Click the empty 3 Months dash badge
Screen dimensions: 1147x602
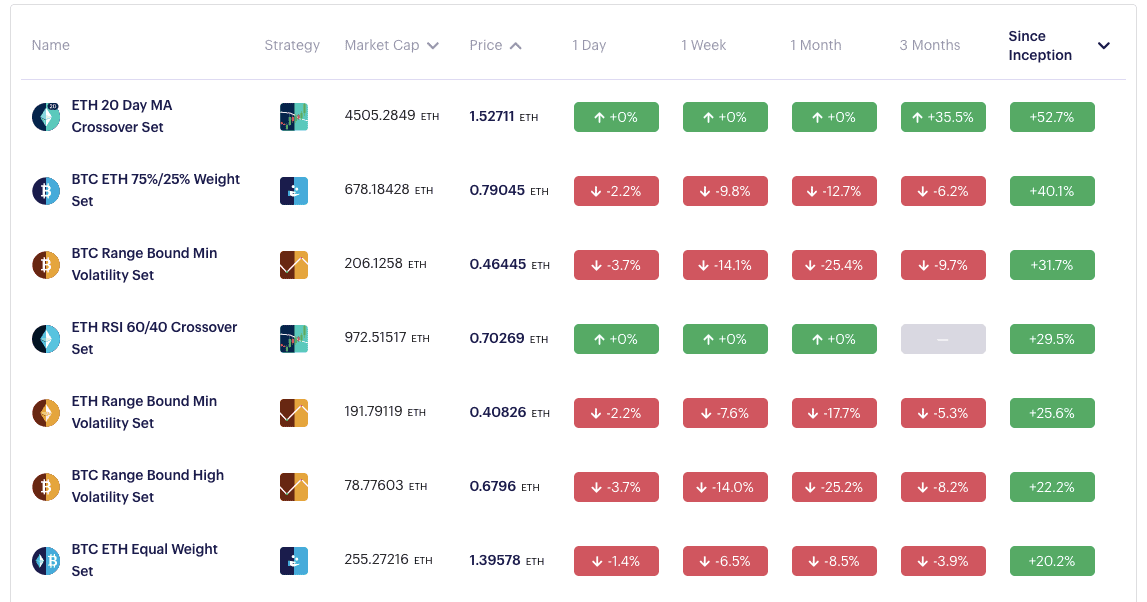[943, 339]
